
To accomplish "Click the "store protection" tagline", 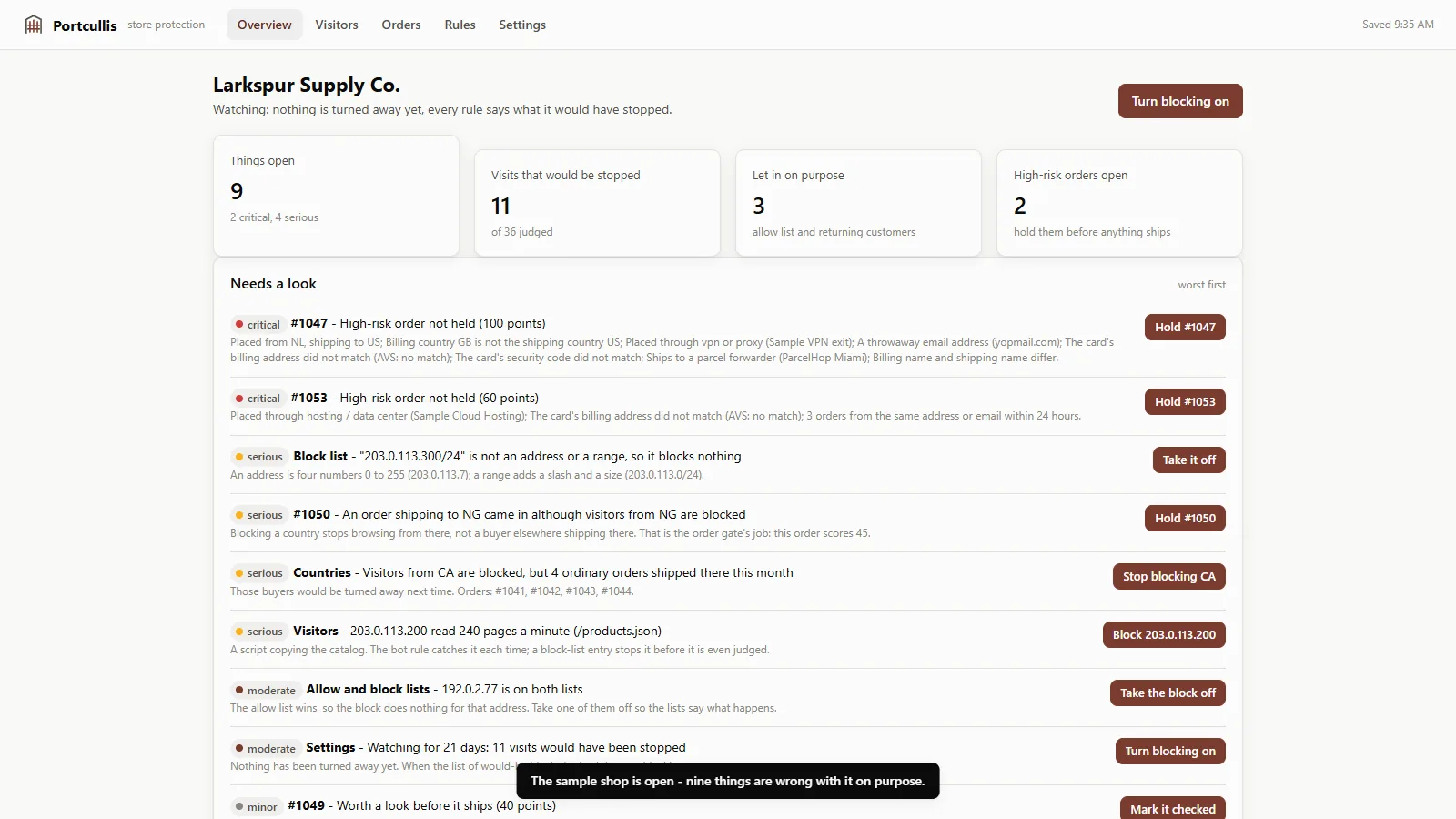I will [167, 25].
